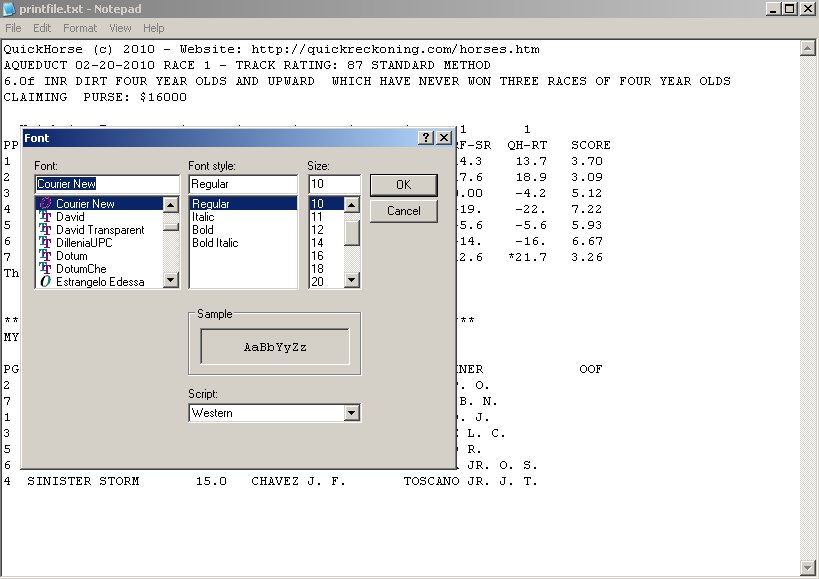Choose Italic in the Font style list
This screenshot has width=819, height=579.
point(204,217)
